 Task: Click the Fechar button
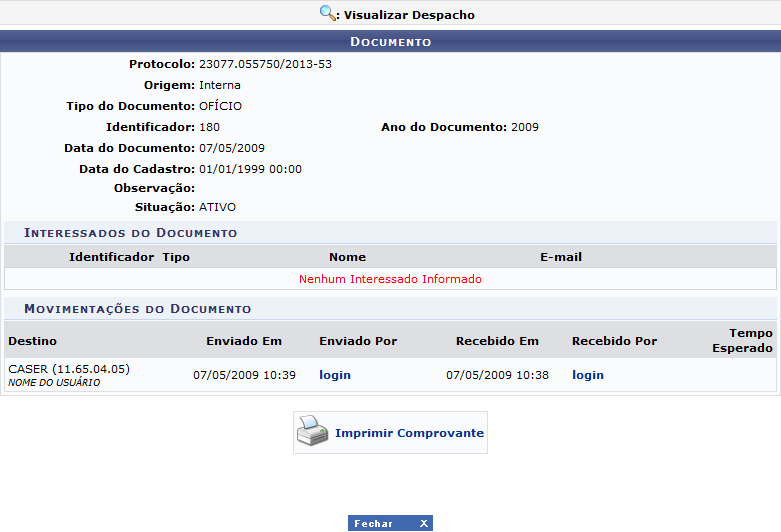click(x=390, y=523)
